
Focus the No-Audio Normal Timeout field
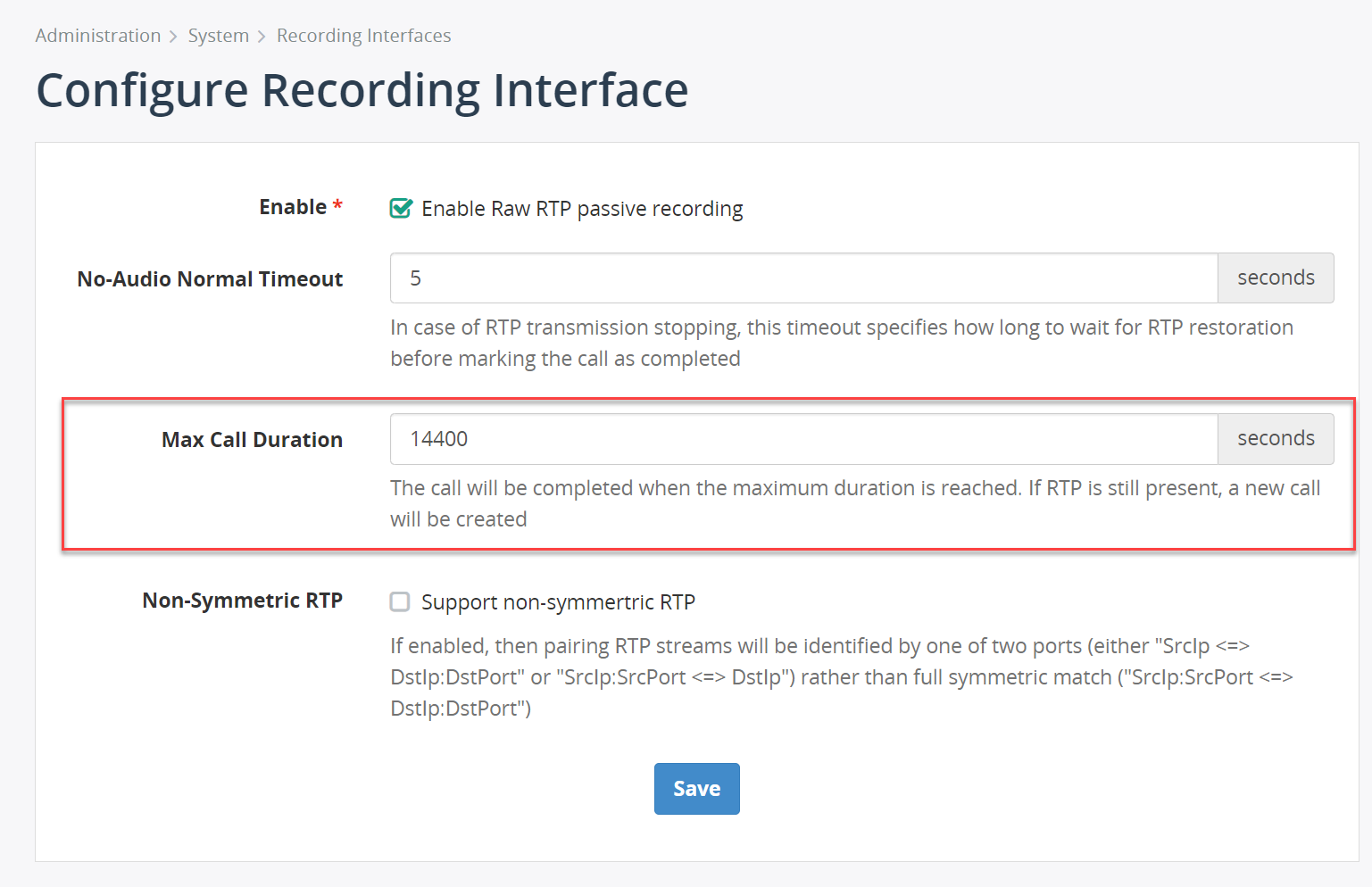803,278
